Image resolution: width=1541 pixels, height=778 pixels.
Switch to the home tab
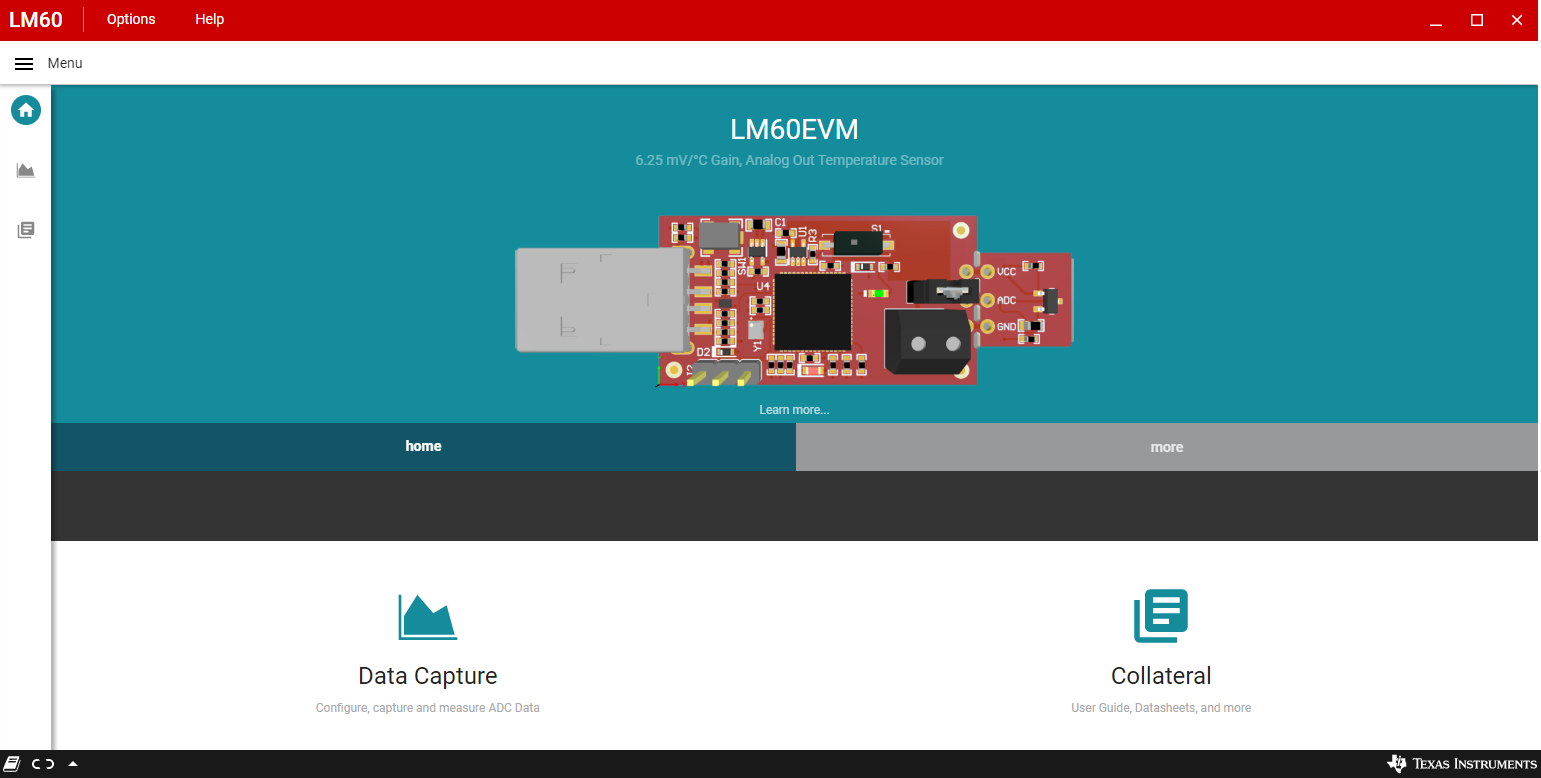[x=423, y=447]
